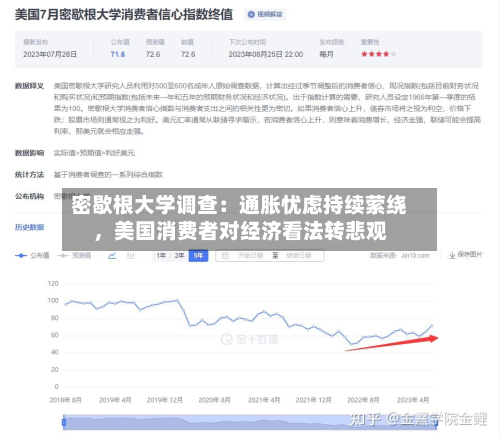Click the 统计方法 section label
Viewport: 500px width, 439px height.
pyautogui.click(x=29, y=175)
